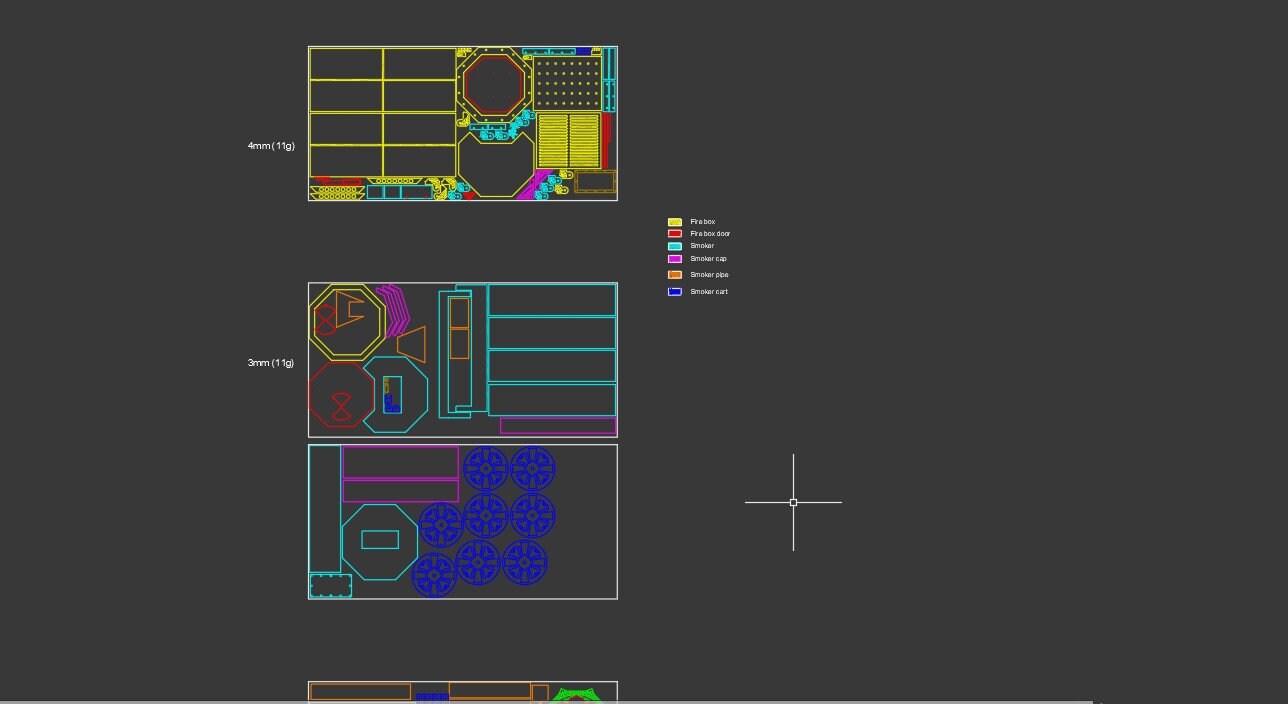Click the blue Smoker cart legend swatch
This screenshot has height=704, width=1288.
tap(675, 292)
